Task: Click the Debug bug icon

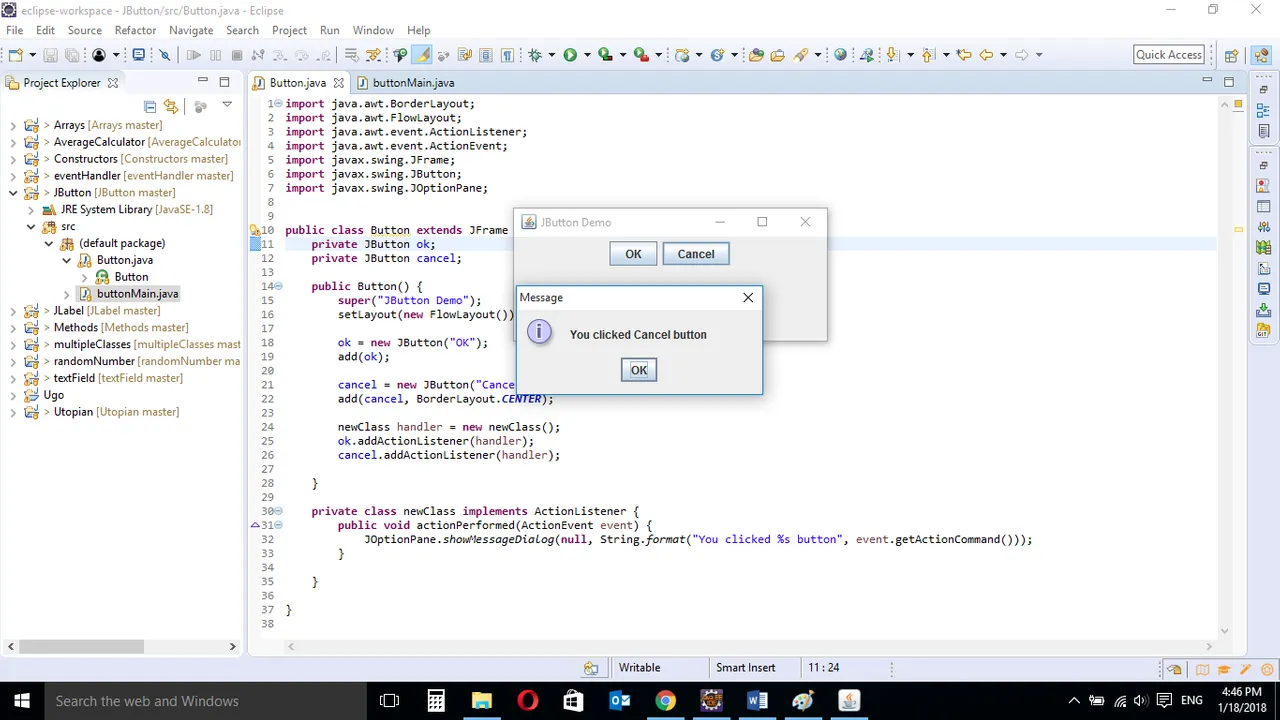Action: point(535,55)
